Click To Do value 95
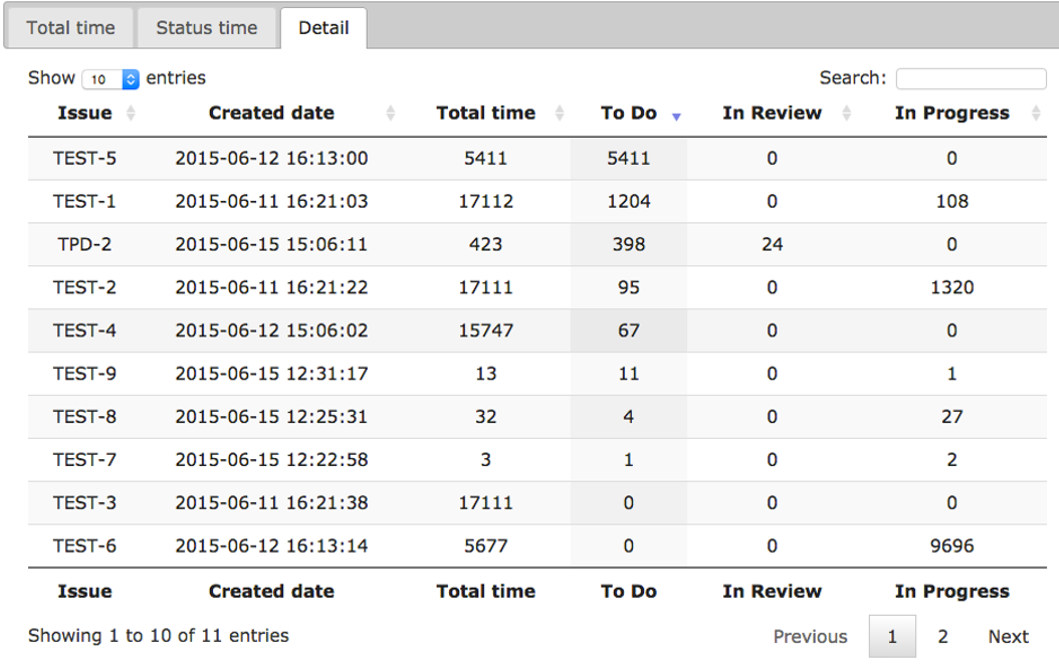This screenshot has width=1059, height=670. pyautogui.click(x=629, y=288)
